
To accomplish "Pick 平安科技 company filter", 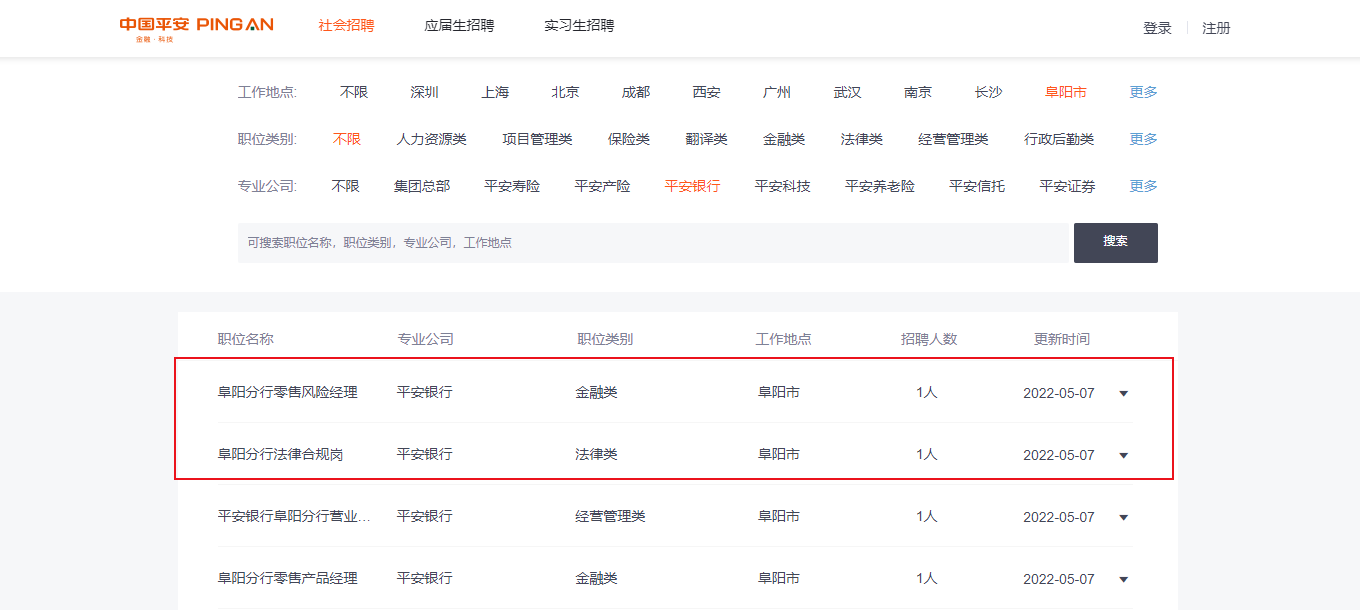I will click(x=782, y=186).
